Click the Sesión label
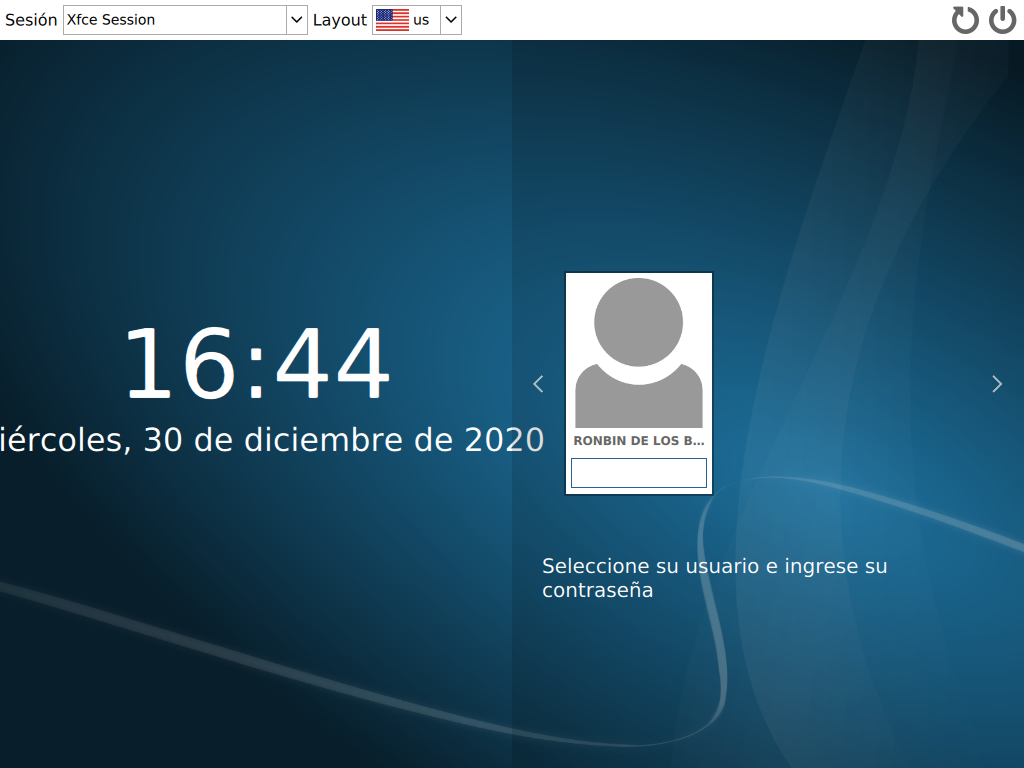 pyautogui.click(x=31, y=20)
